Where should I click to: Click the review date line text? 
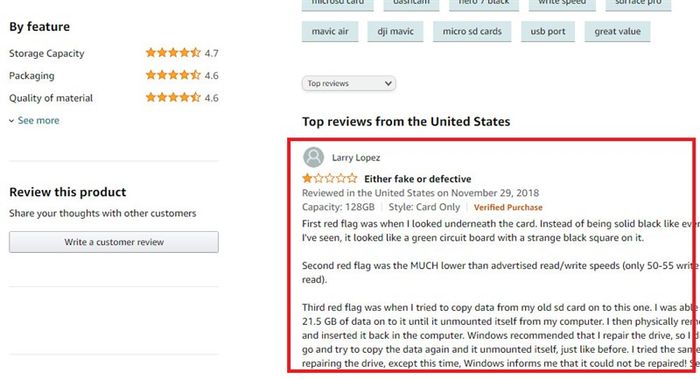pyautogui.click(x=420, y=193)
